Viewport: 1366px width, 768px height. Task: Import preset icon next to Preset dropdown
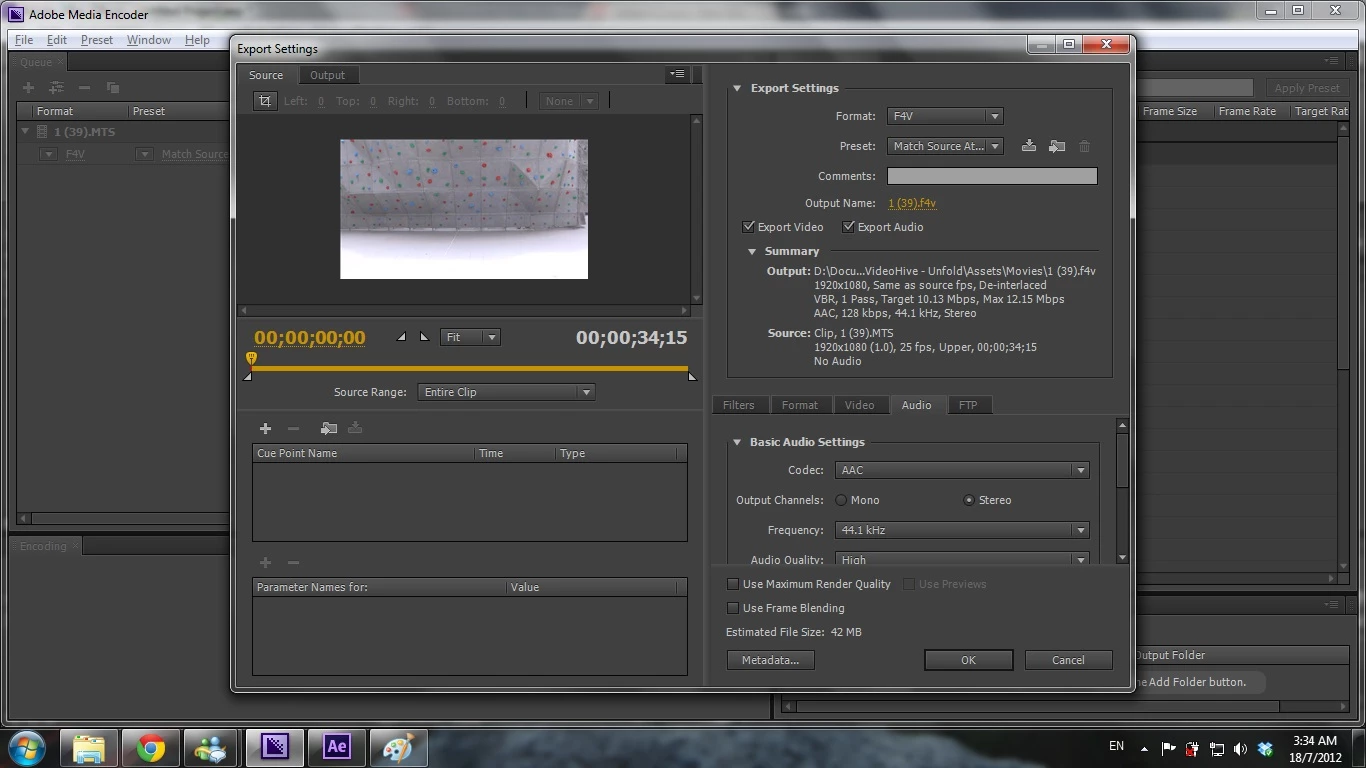pyautogui.click(x=1056, y=146)
